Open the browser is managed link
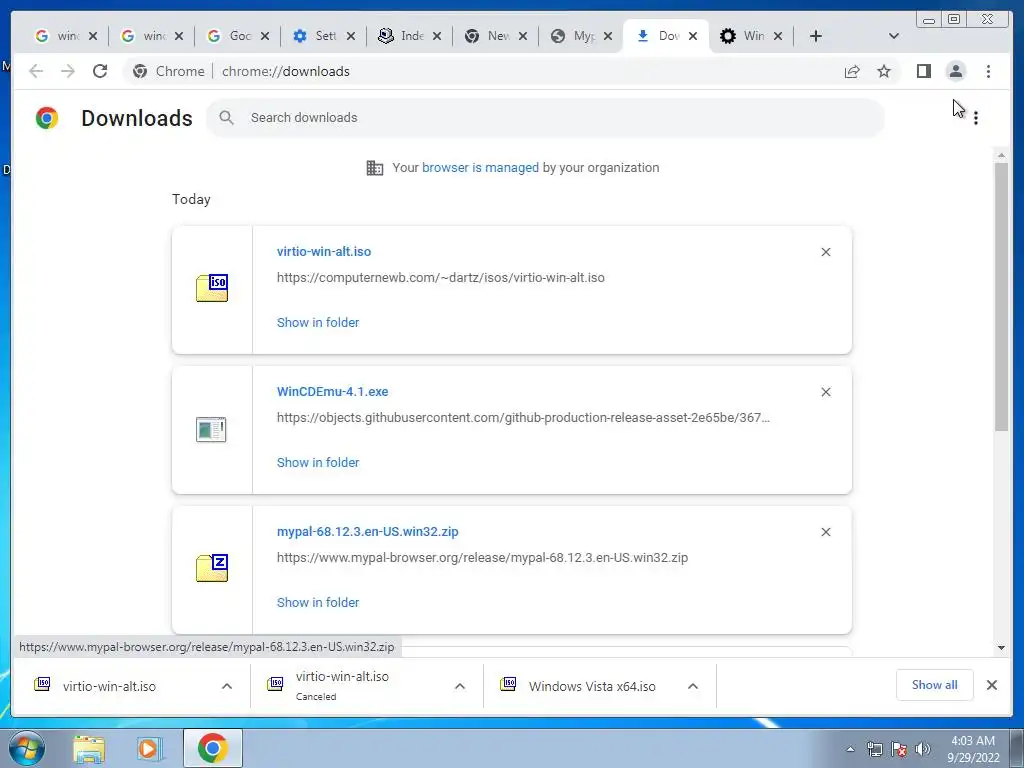The image size is (1024, 768). pos(480,168)
